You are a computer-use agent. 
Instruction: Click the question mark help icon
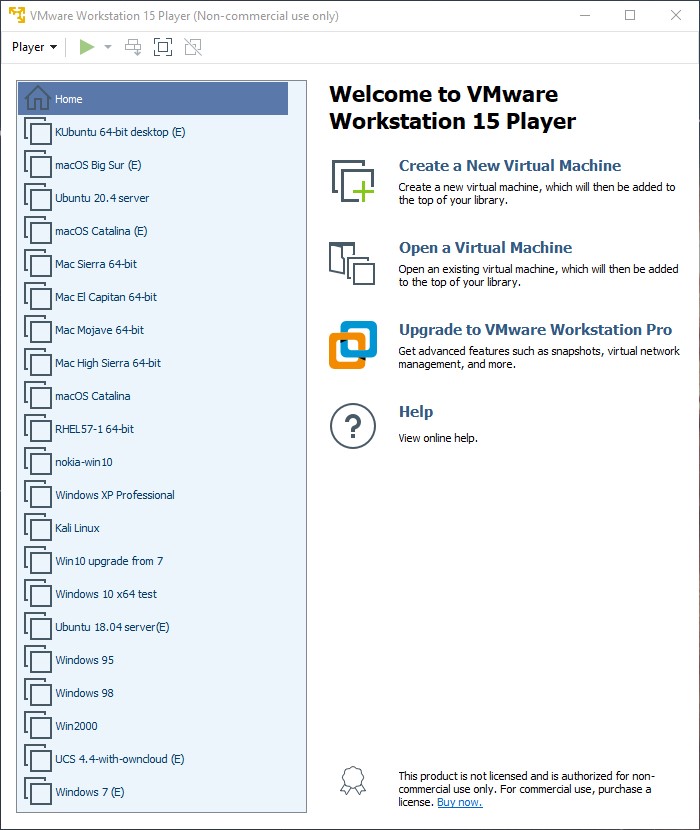[353, 426]
